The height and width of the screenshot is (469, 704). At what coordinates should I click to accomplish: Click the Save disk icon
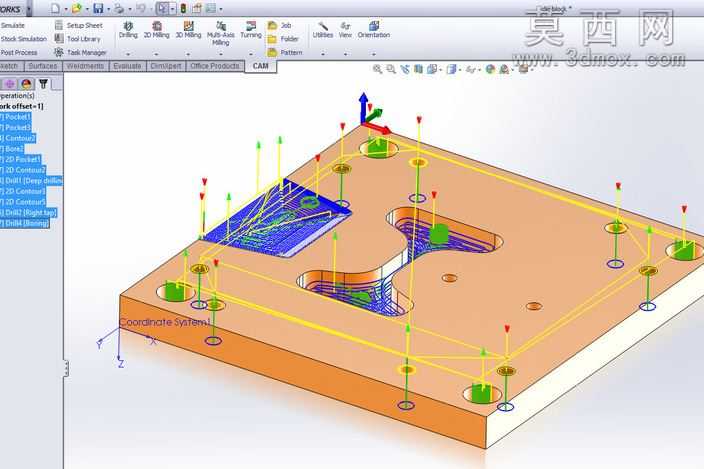pyautogui.click(x=98, y=8)
